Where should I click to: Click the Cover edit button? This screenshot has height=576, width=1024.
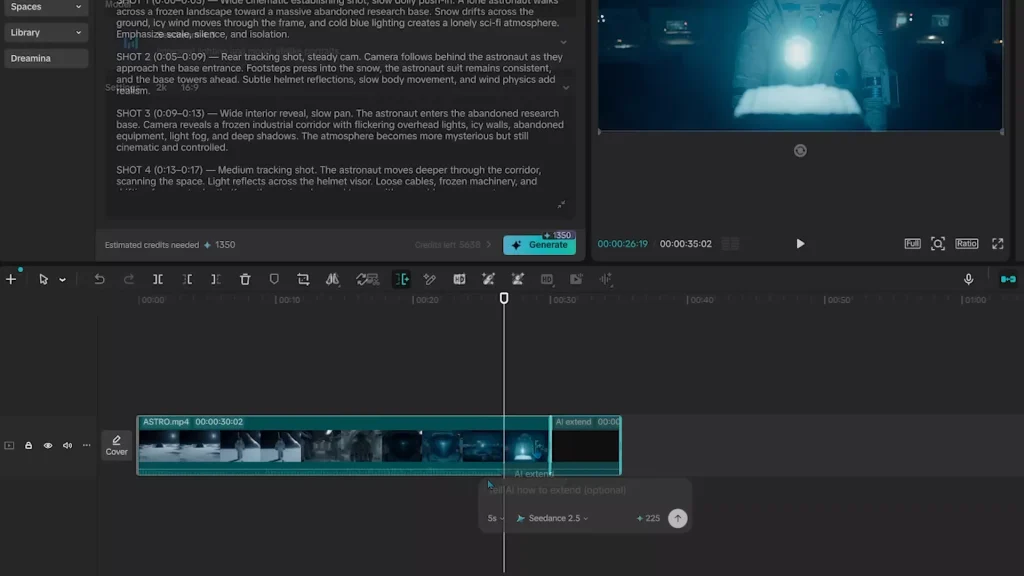coord(116,445)
